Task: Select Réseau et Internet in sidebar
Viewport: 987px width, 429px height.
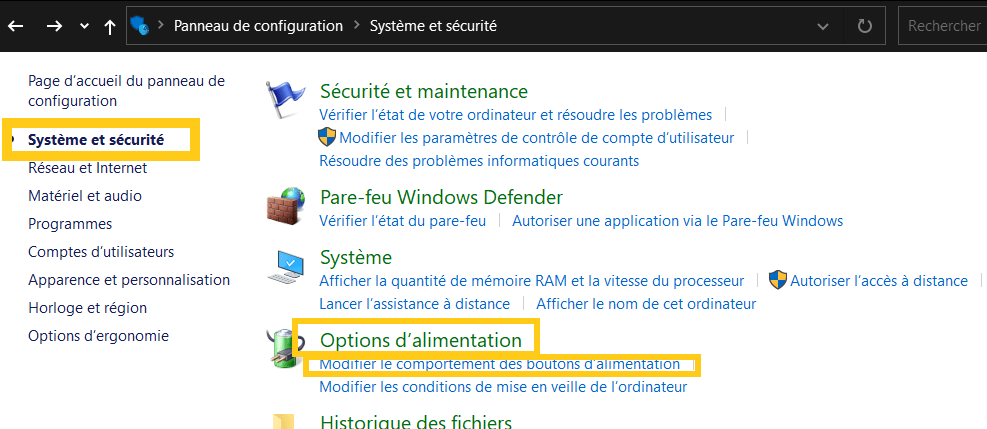Action: (x=88, y=168)
